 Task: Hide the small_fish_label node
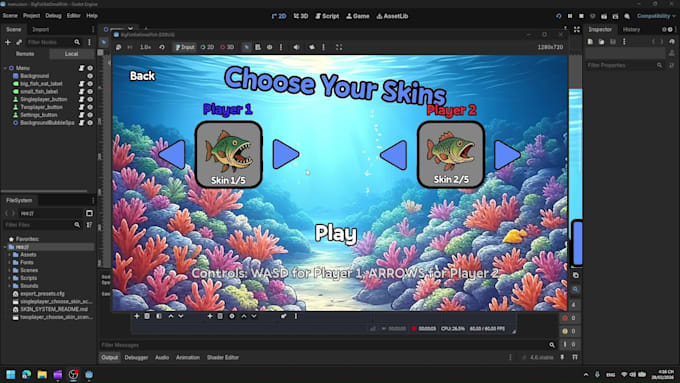tap(90, 92)
